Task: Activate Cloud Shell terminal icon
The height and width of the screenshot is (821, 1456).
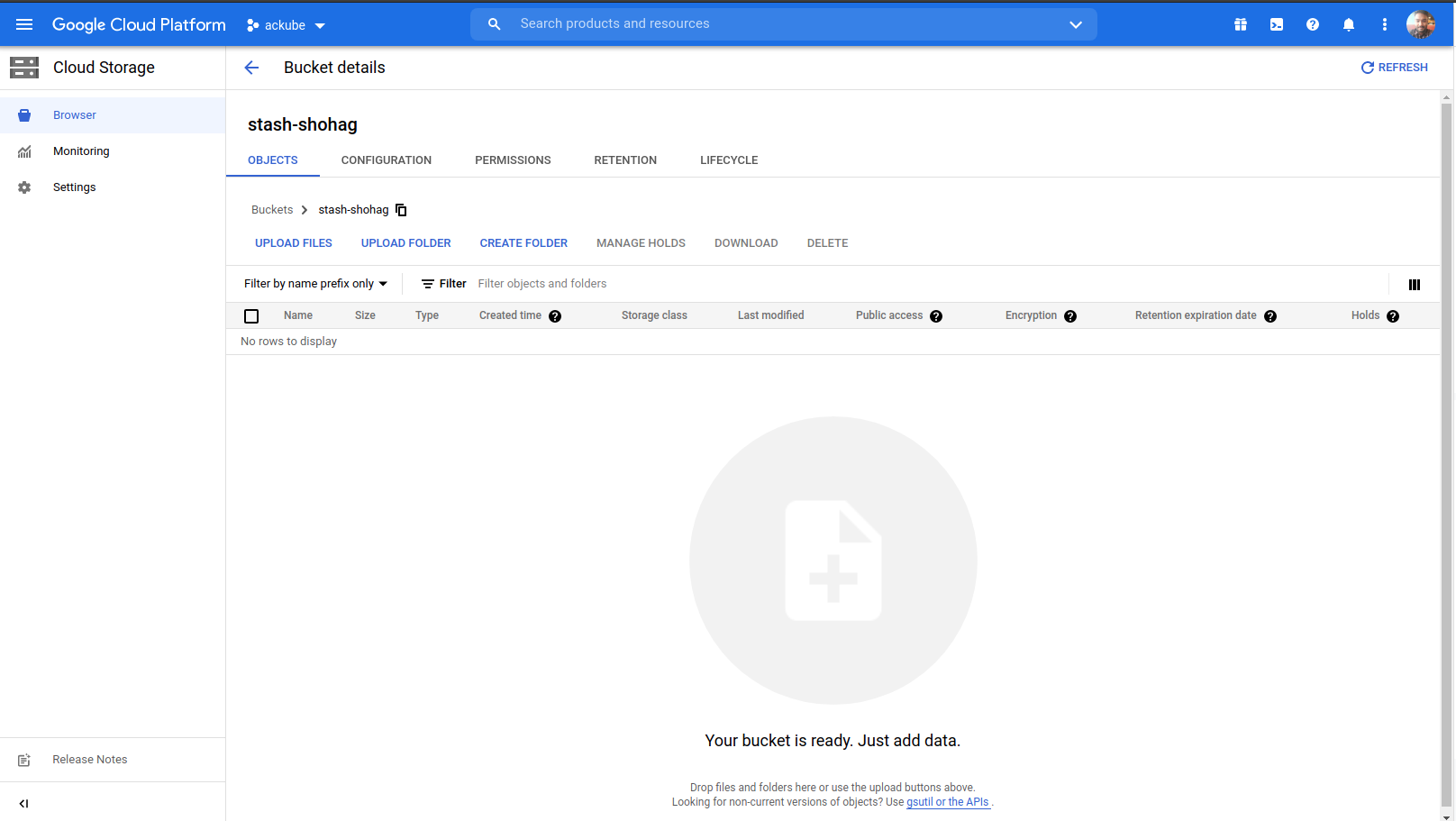Action: point(1277,24)
